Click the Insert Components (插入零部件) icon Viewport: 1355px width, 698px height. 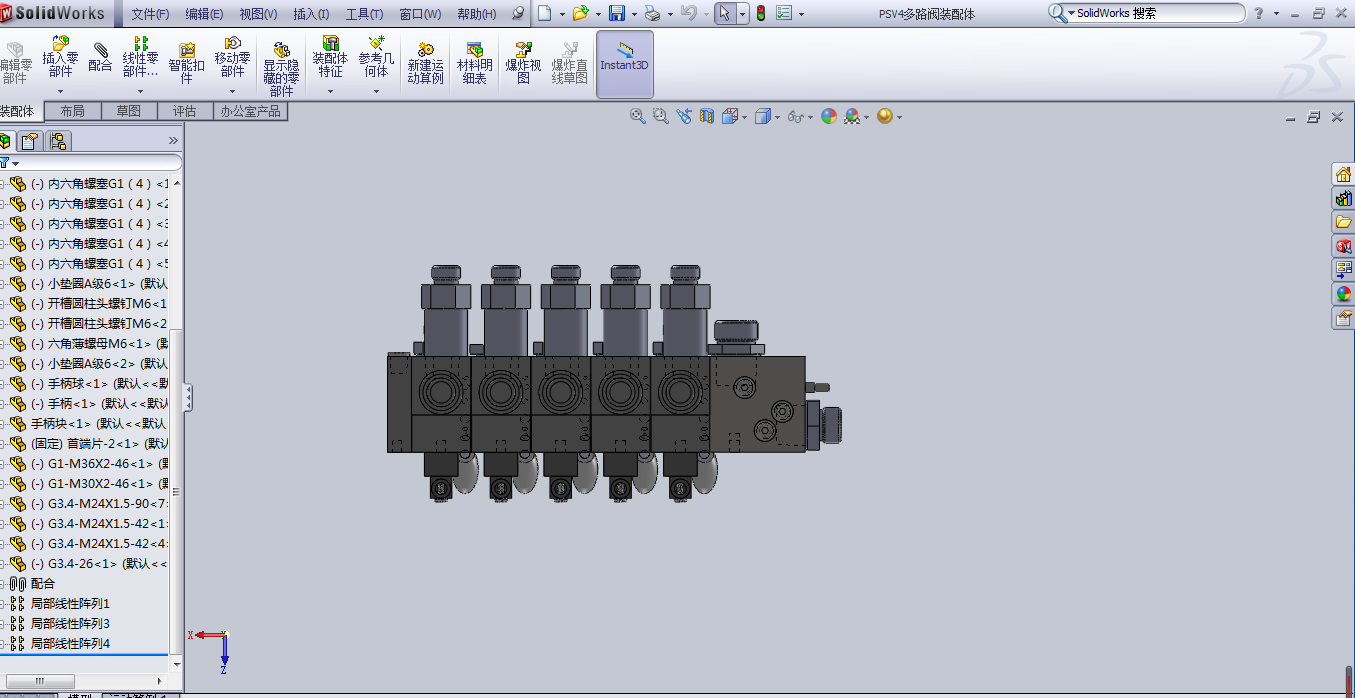coord(61,43)
